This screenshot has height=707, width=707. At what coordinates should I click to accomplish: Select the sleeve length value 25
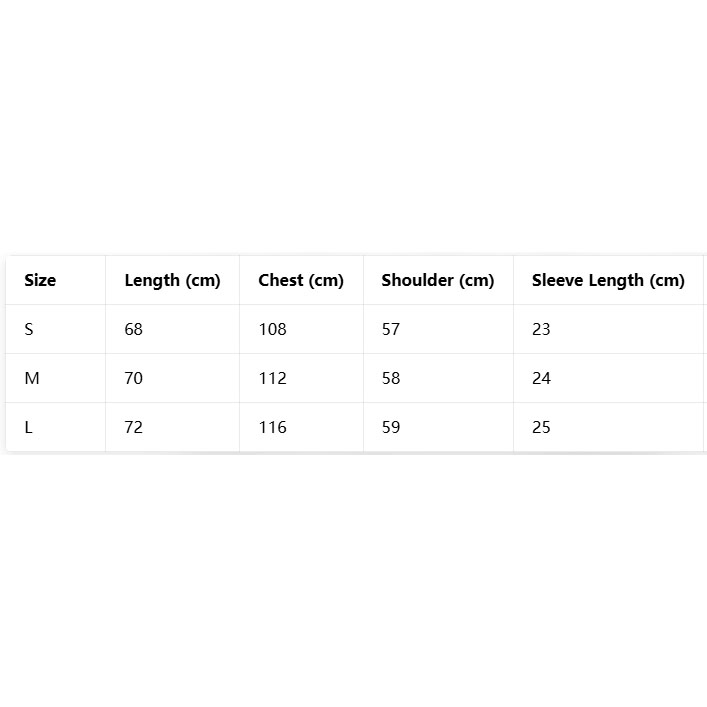tap(541, 427)
